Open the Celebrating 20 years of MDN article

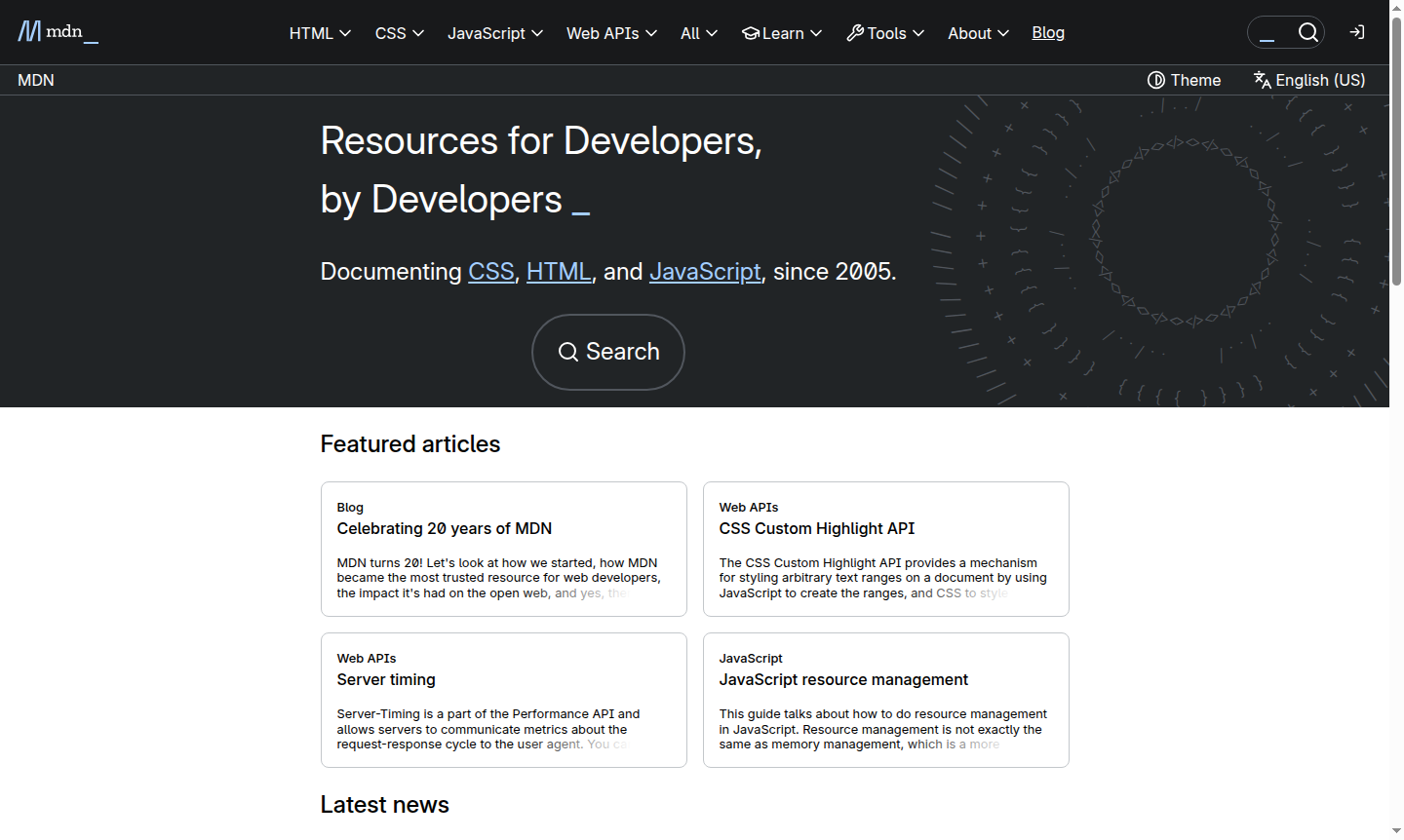click(x=445, y=528)
